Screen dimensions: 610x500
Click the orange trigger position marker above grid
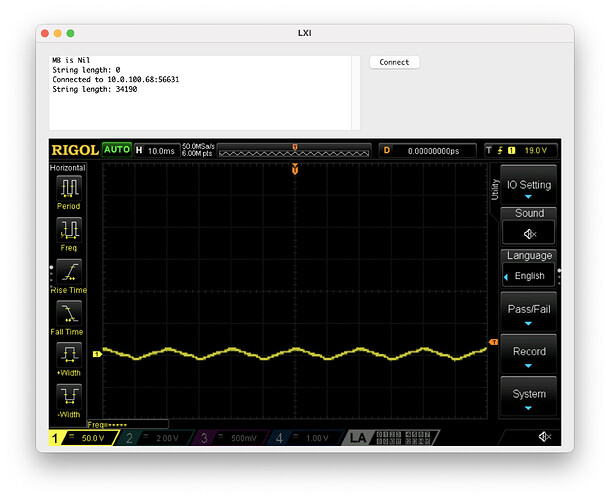(295, 169)
